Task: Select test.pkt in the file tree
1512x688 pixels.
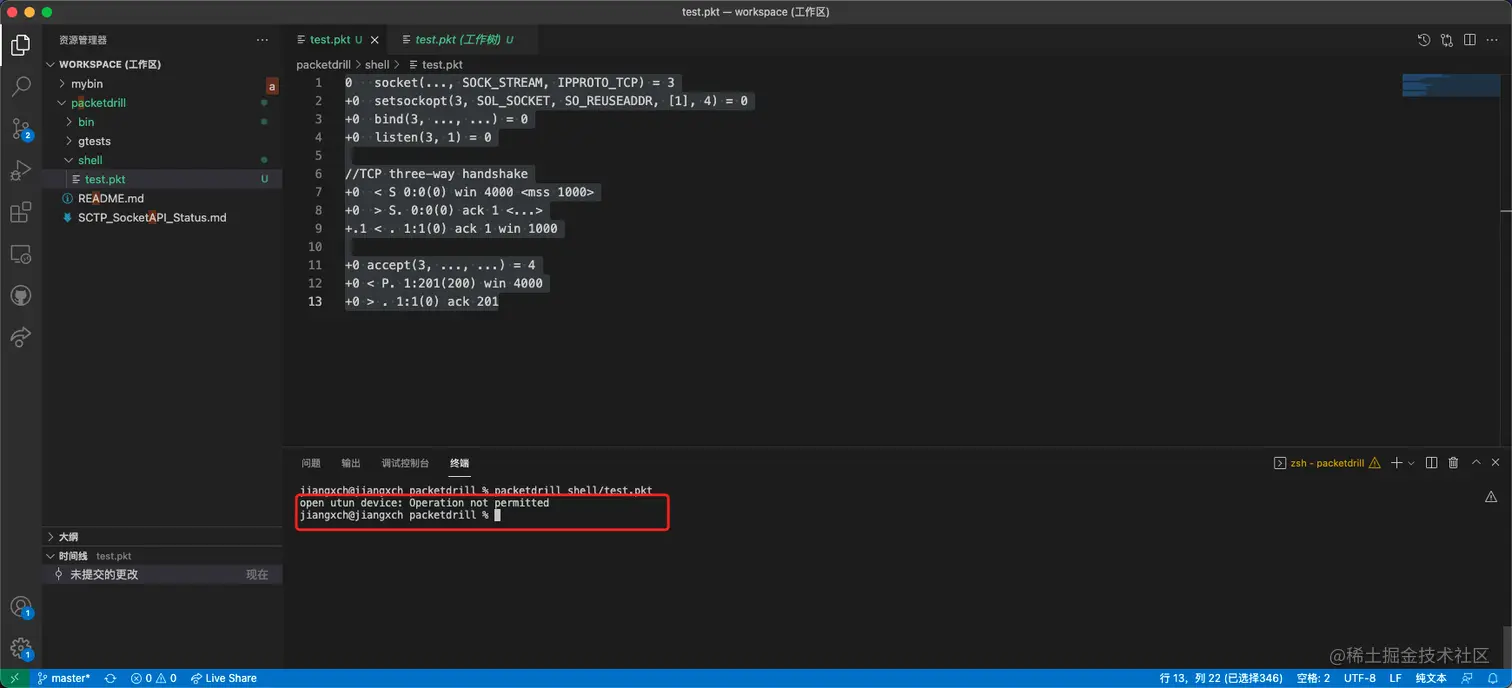Action: 162,179
